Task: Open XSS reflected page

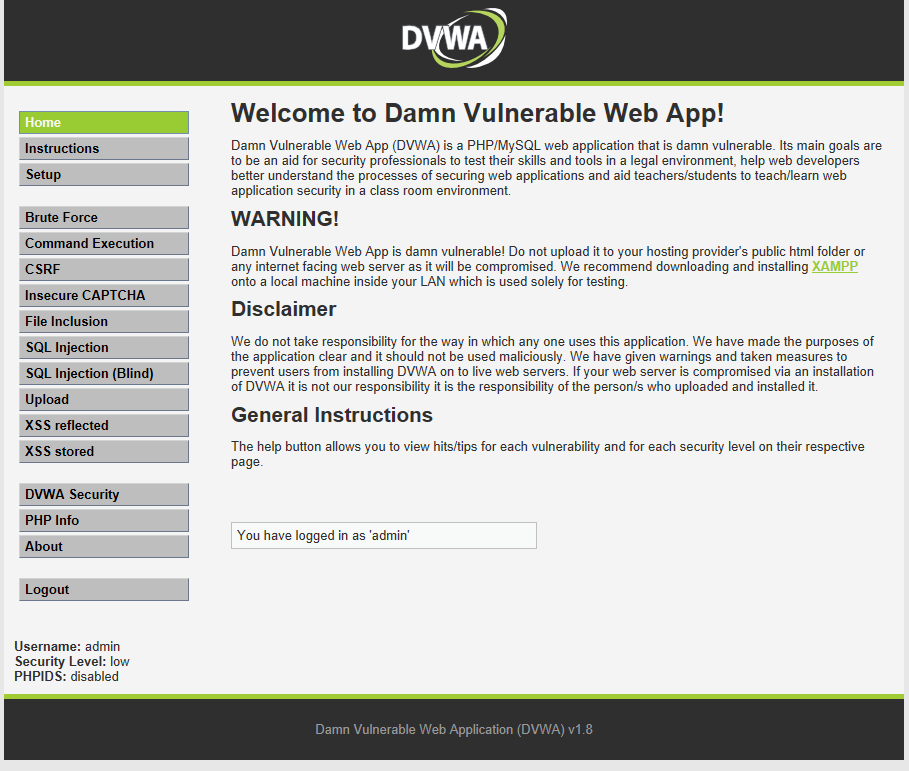Action: [x=104, y=425]
